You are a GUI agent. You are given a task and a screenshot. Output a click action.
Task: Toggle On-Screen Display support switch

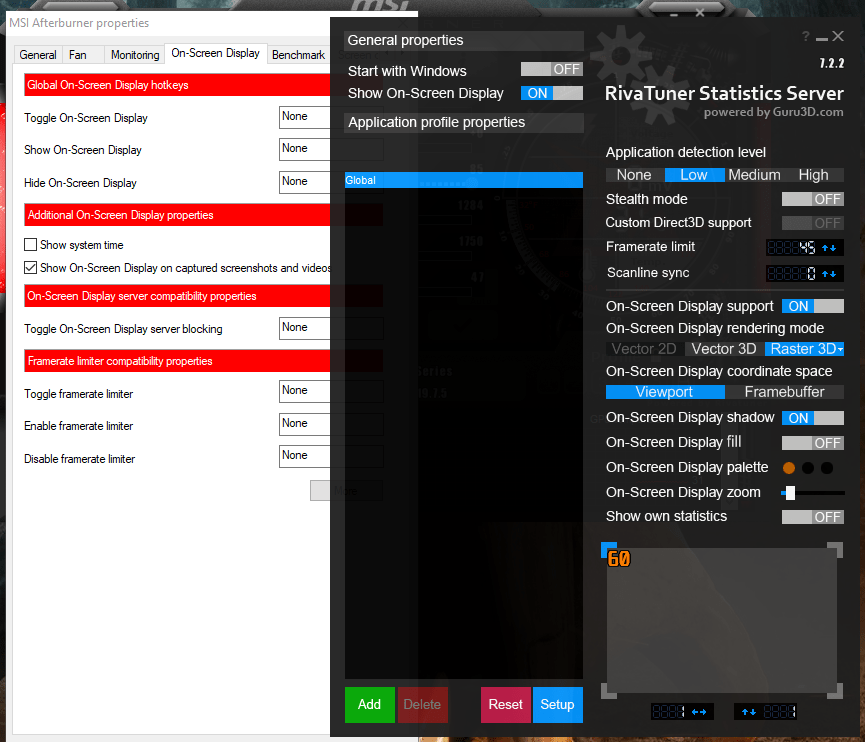tap(813, 306)
